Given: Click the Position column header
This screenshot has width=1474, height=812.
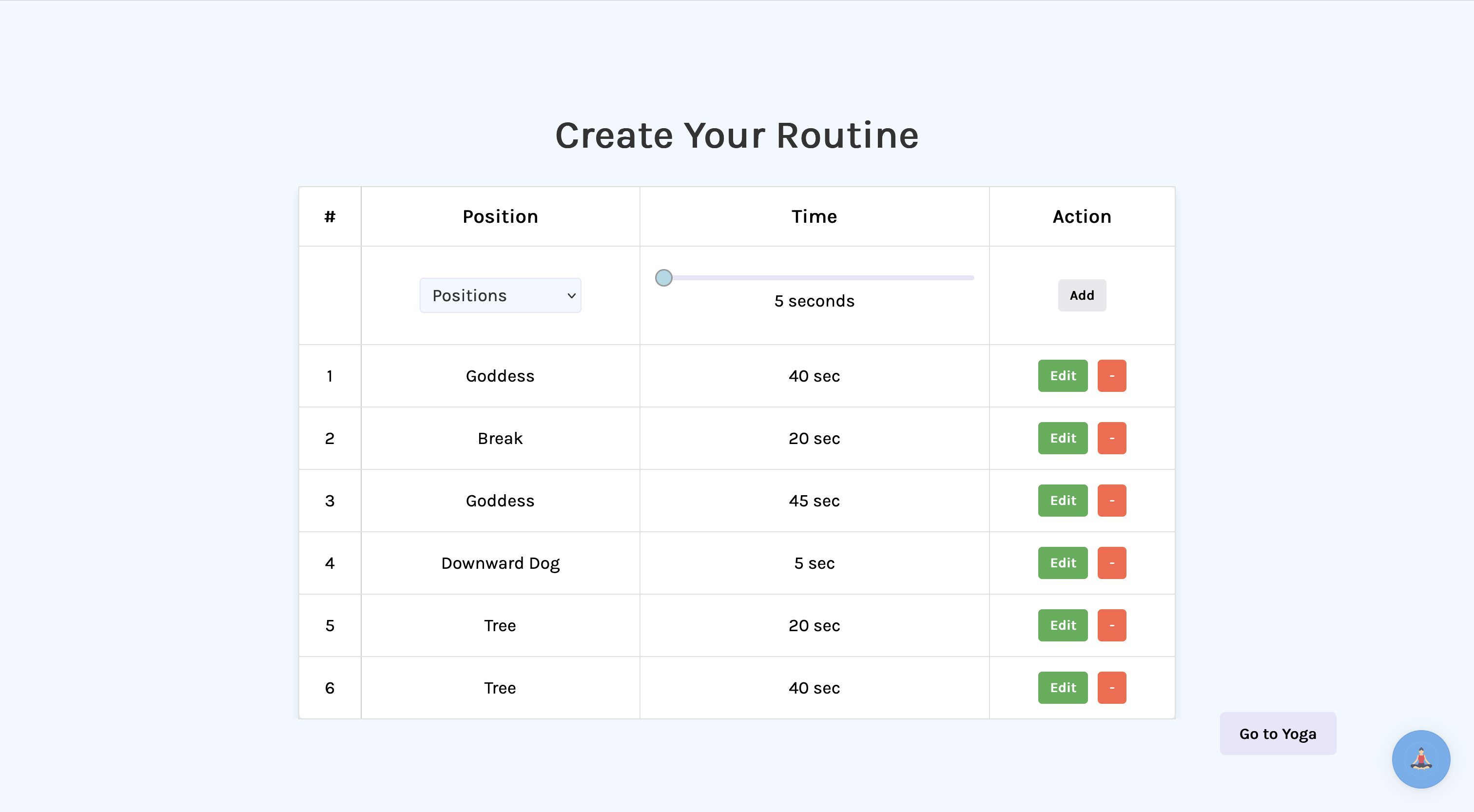Looking at the screenshot, I should point(500,217).
